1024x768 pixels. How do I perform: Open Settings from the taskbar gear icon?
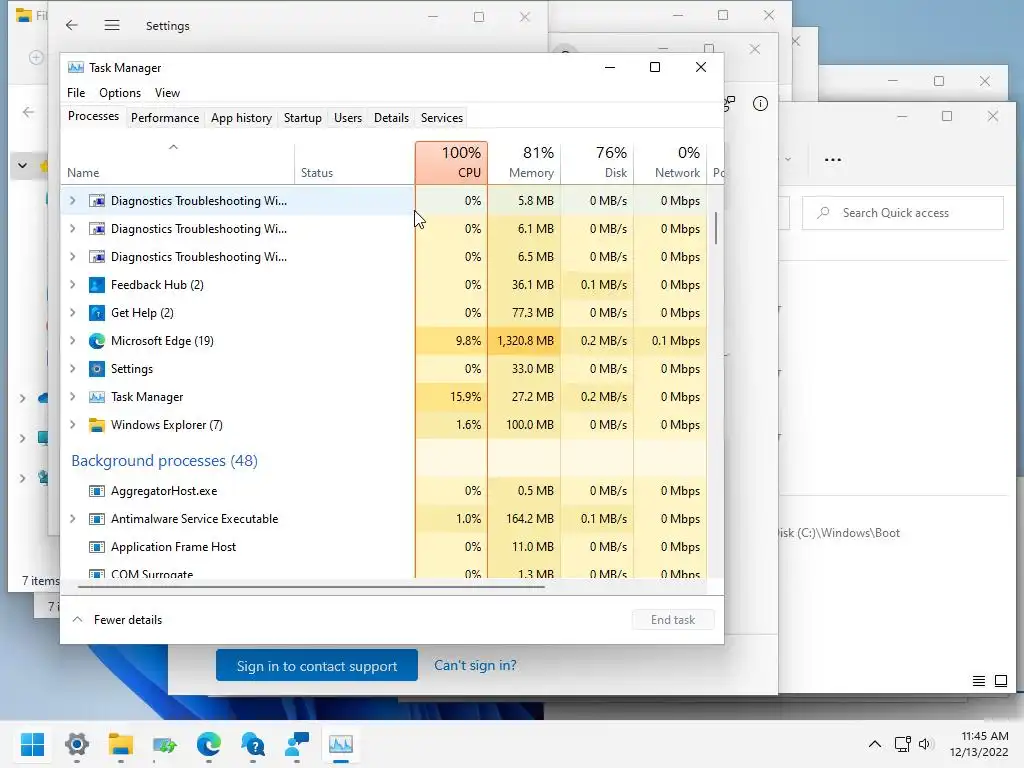pyautogui.click(x=77, y=744)
